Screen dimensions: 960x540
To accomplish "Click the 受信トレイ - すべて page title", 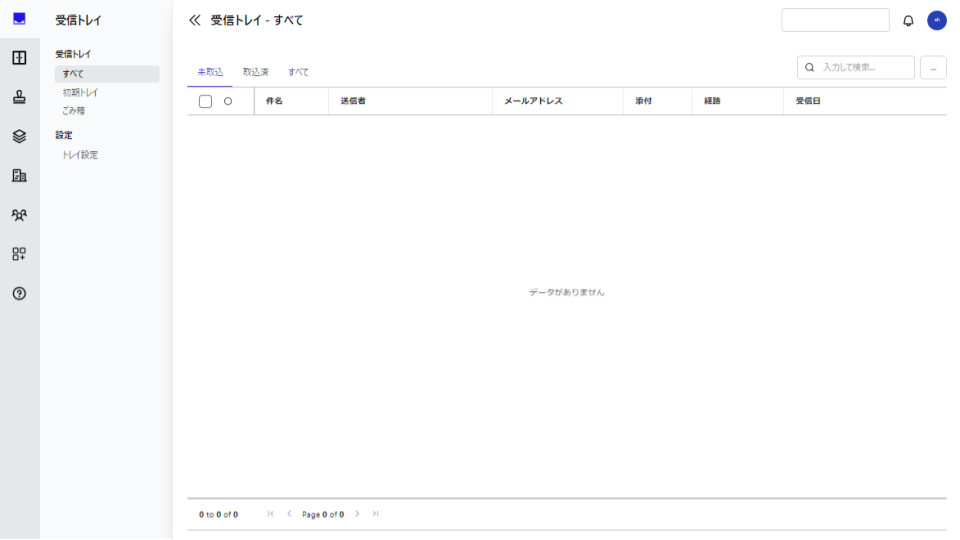I will click(x=257, y=20).
